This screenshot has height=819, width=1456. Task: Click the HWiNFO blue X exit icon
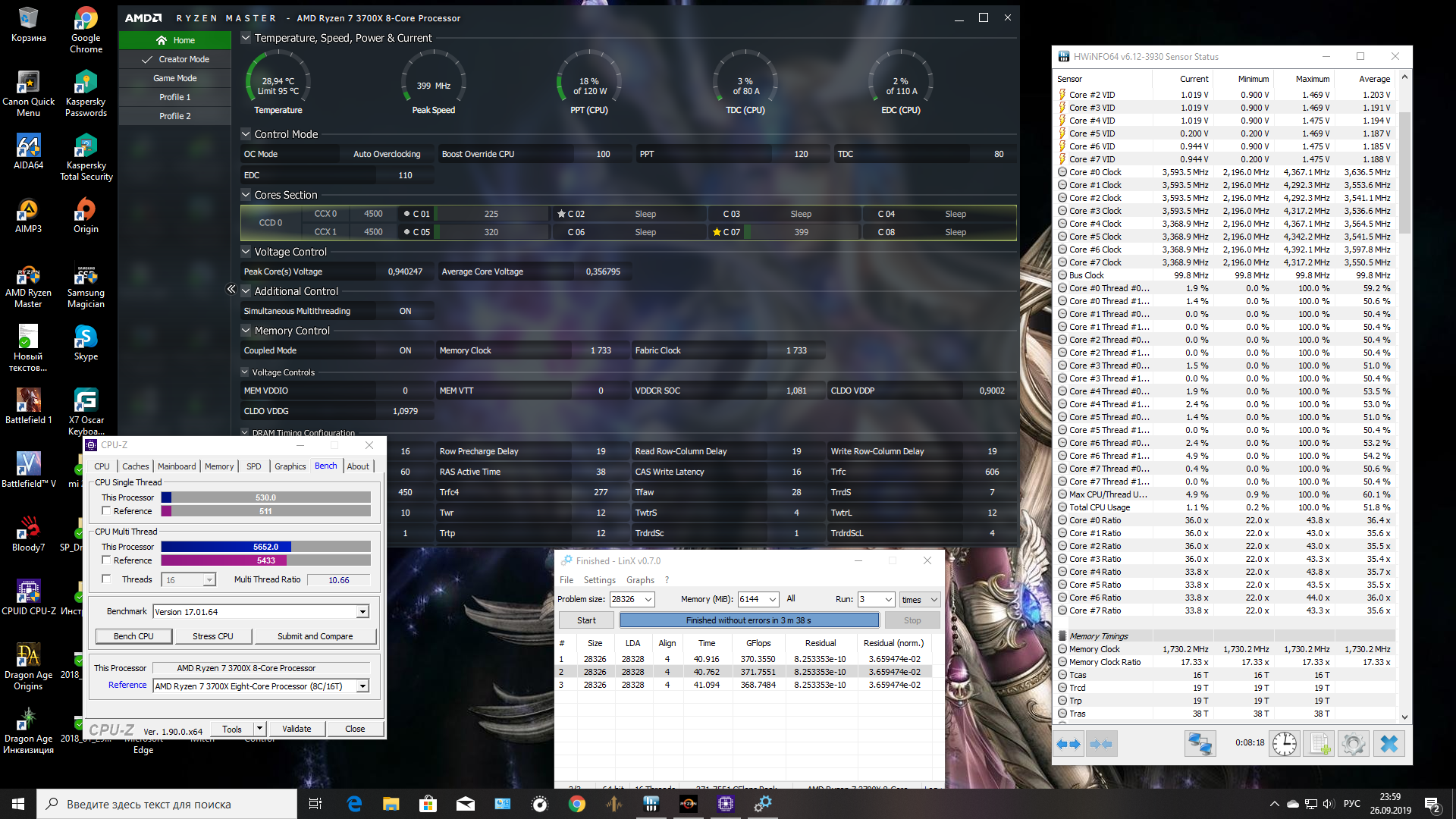point(1389,744)
